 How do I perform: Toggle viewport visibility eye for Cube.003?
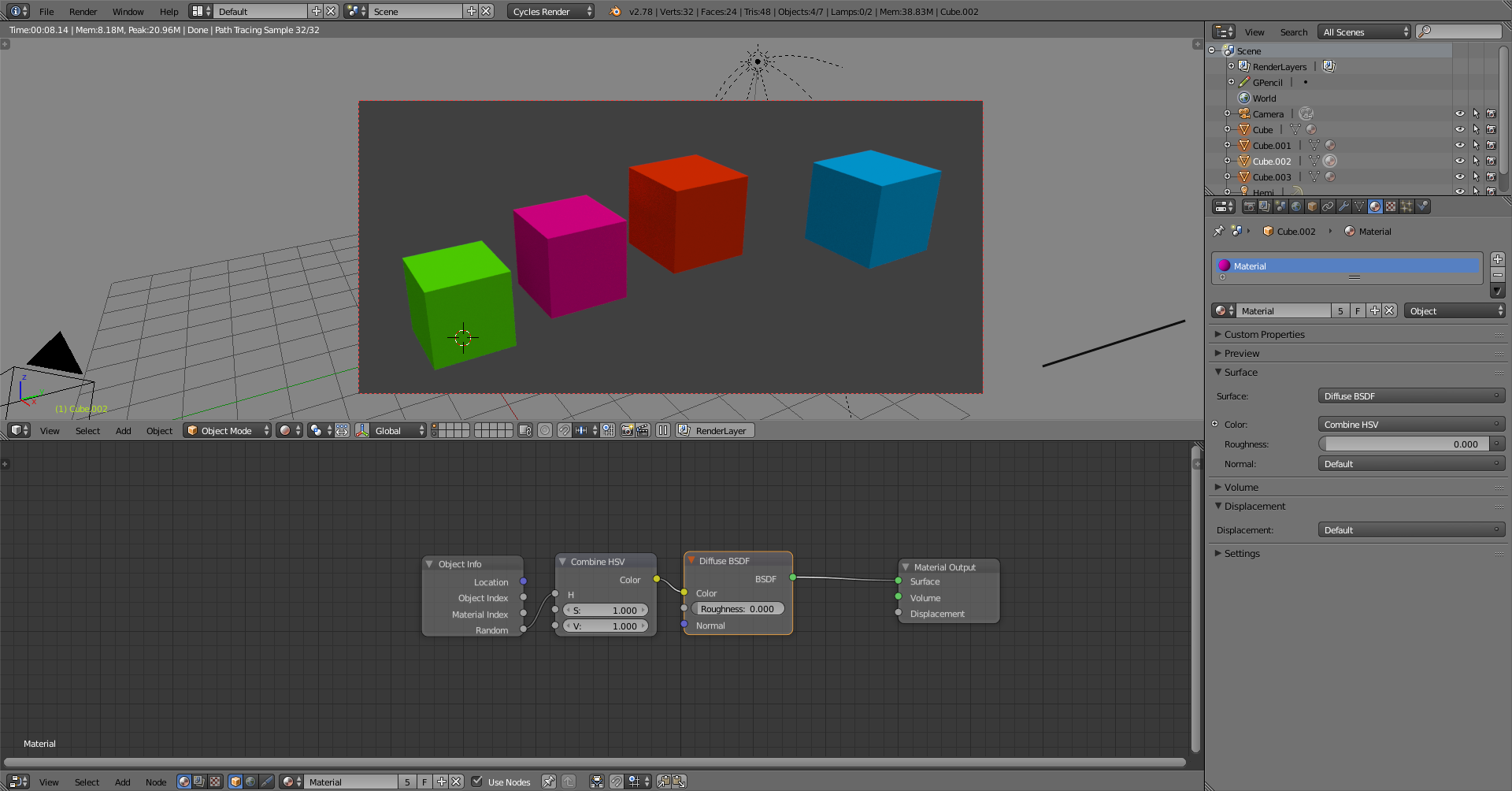coord(1460,176)
